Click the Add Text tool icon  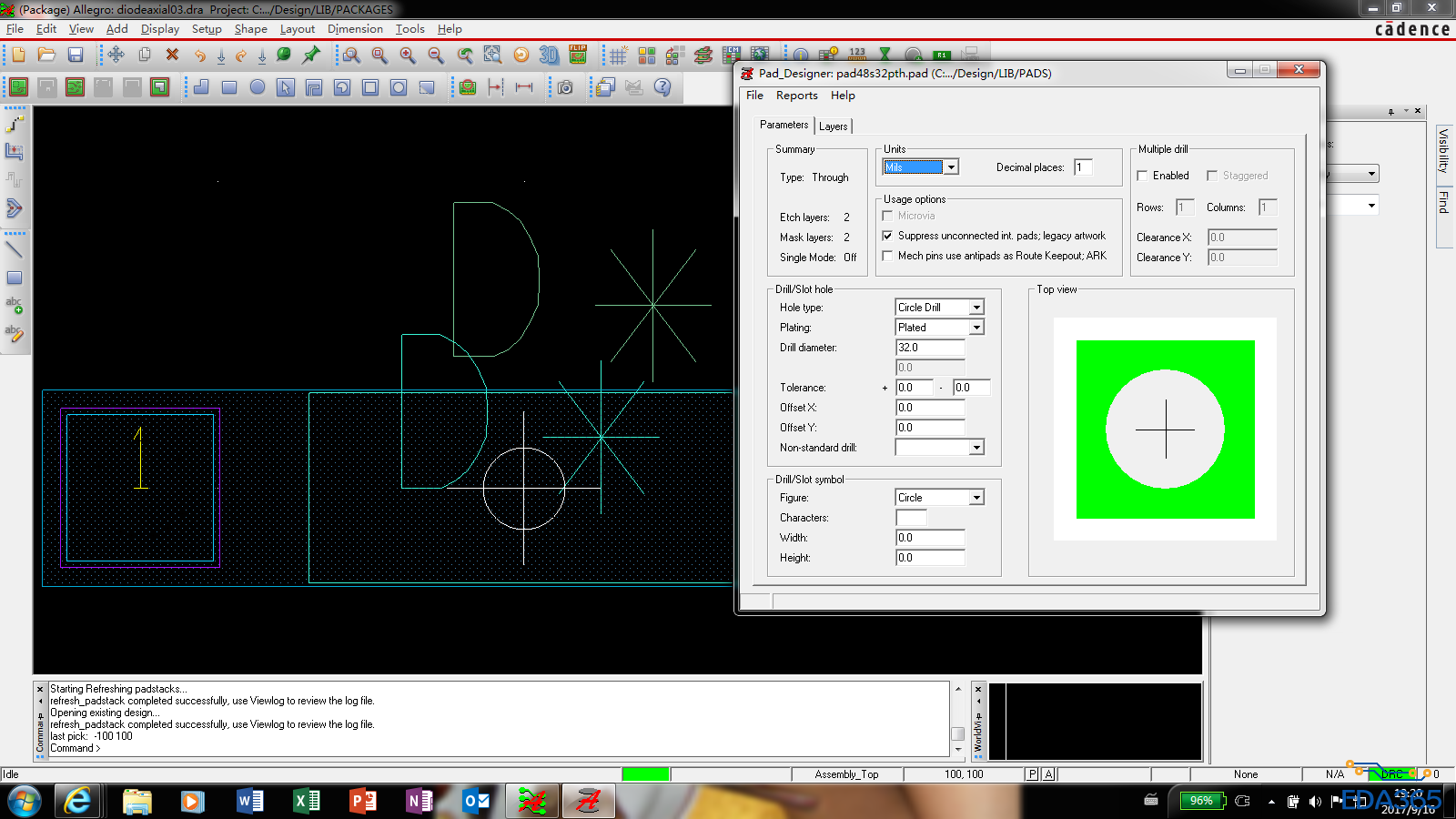(x=14, y=305)
